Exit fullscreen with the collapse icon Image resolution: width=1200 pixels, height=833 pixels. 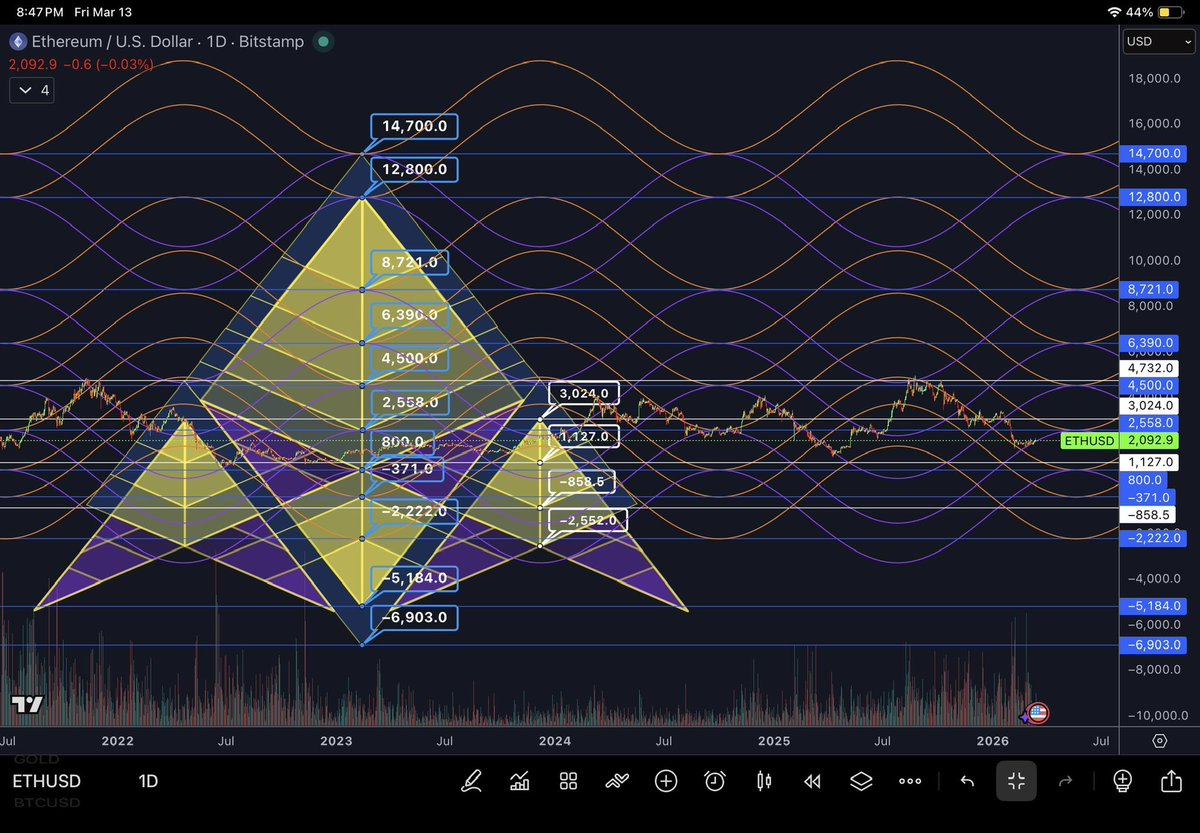point(1016,781)
